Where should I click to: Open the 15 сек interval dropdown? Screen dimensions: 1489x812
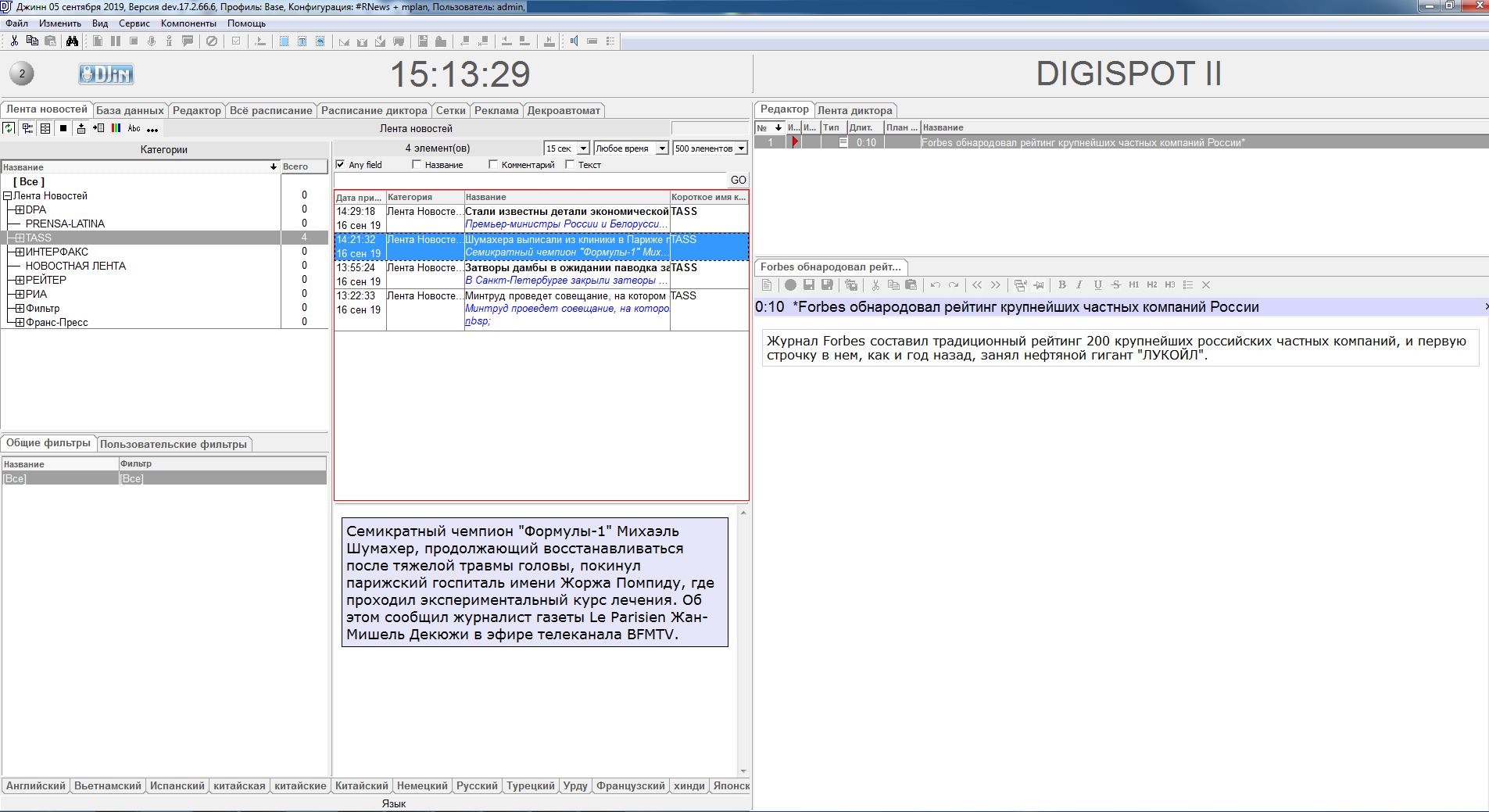coord(584,148)
